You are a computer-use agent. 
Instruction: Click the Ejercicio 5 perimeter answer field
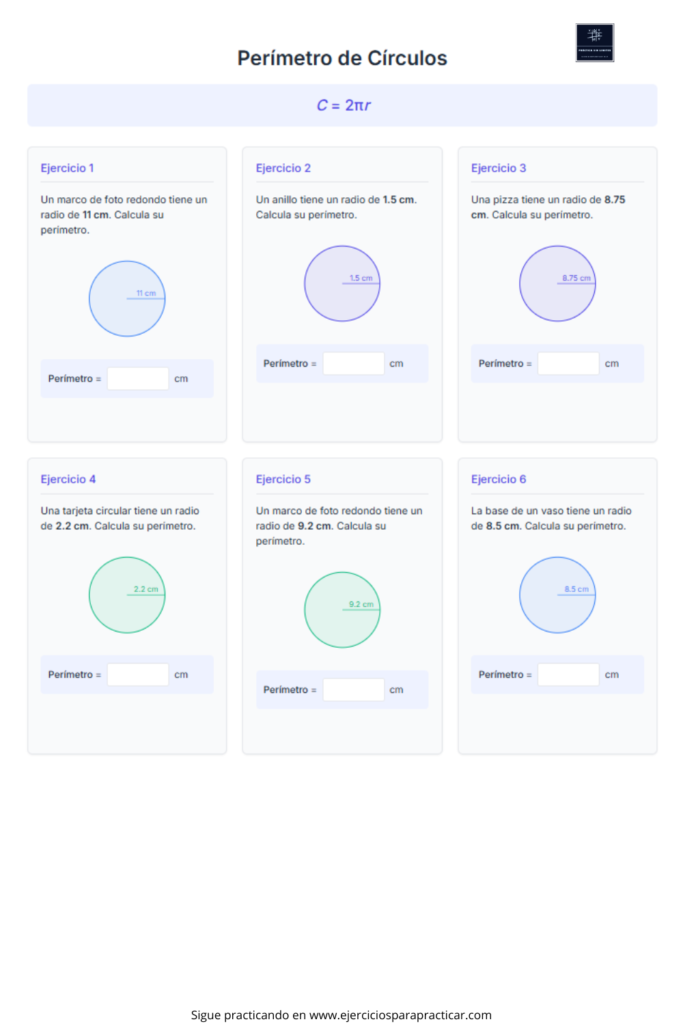(353, 690)
